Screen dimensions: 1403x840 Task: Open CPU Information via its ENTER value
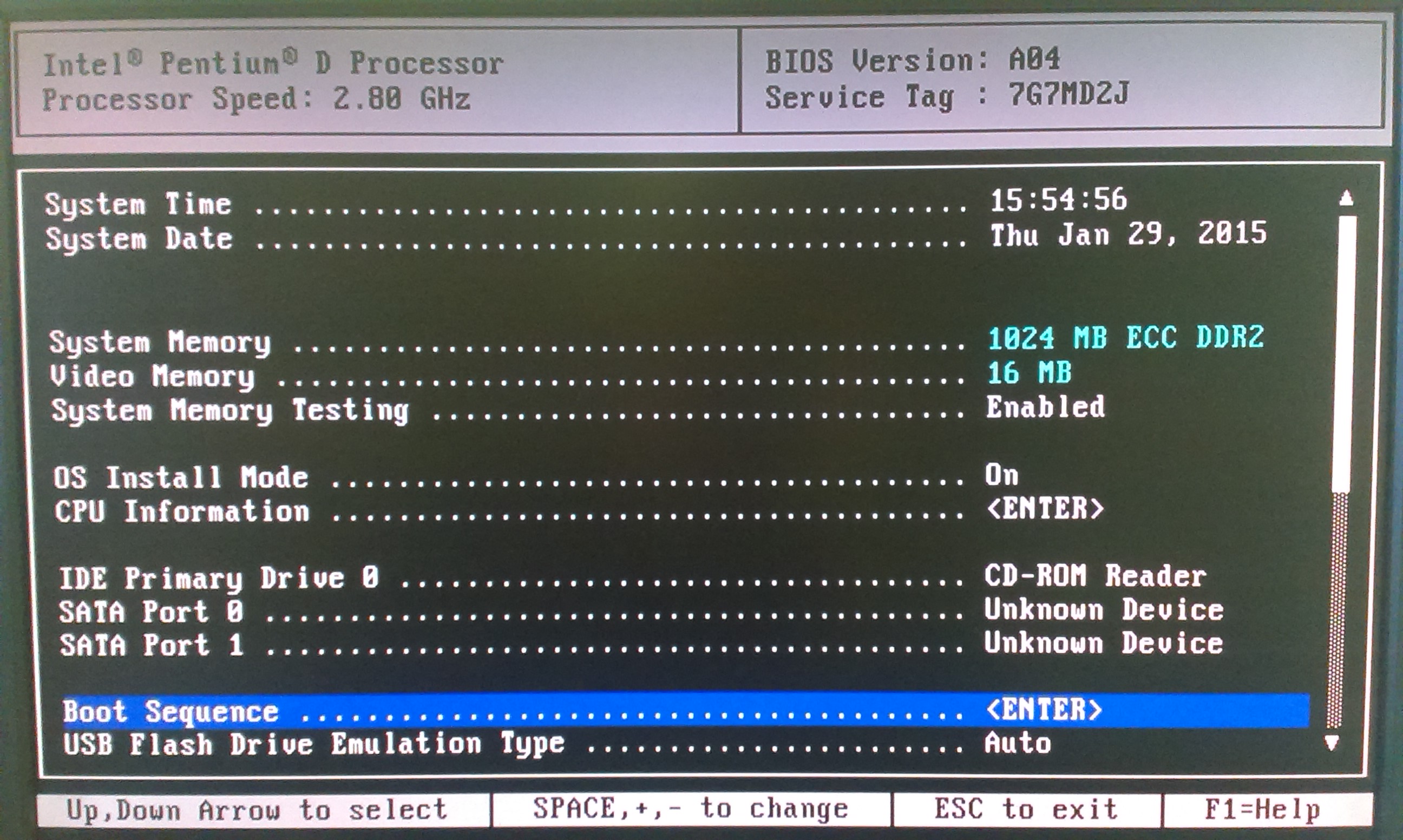[x=1044, y=508]
